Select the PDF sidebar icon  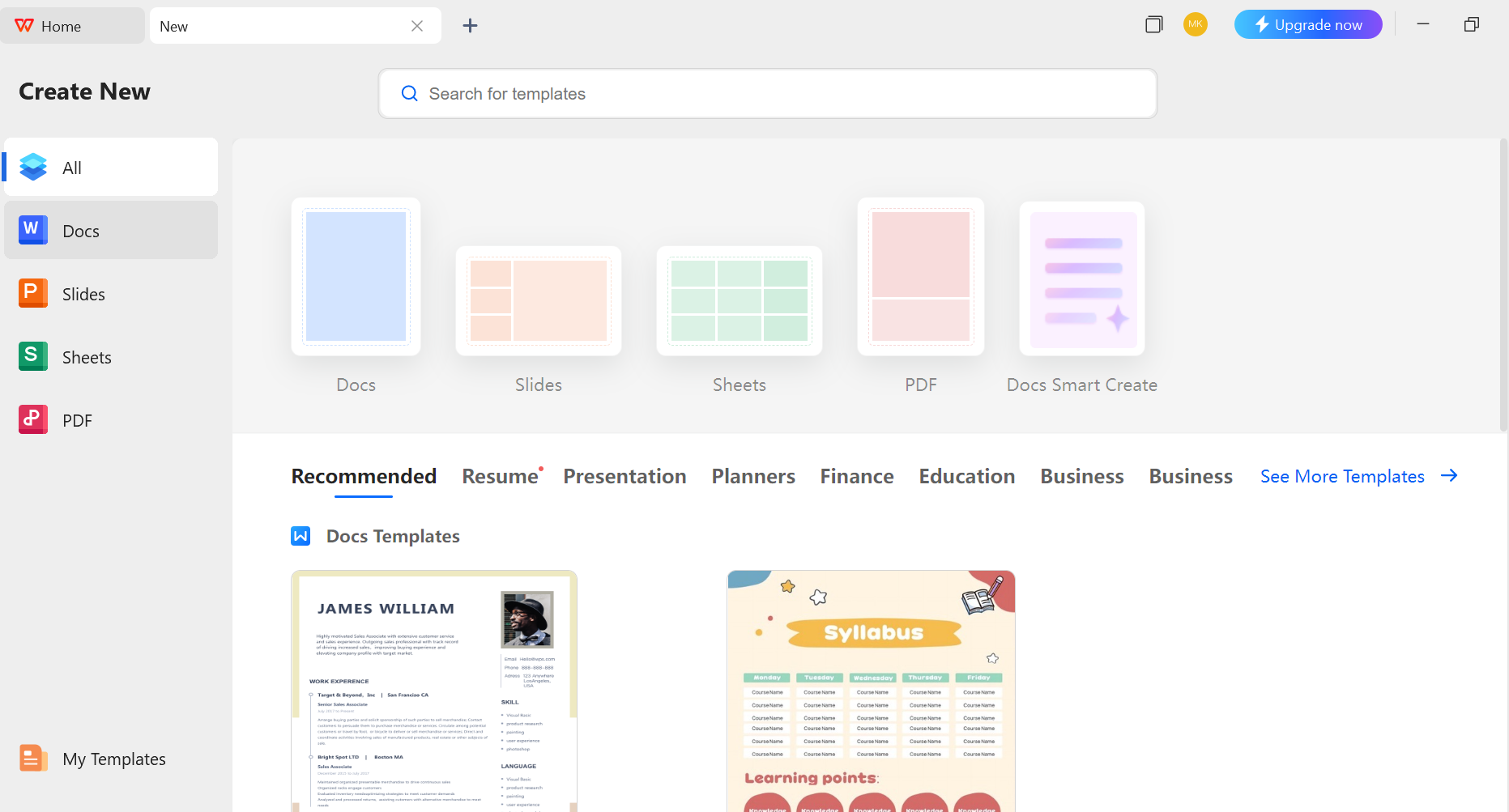33,420
